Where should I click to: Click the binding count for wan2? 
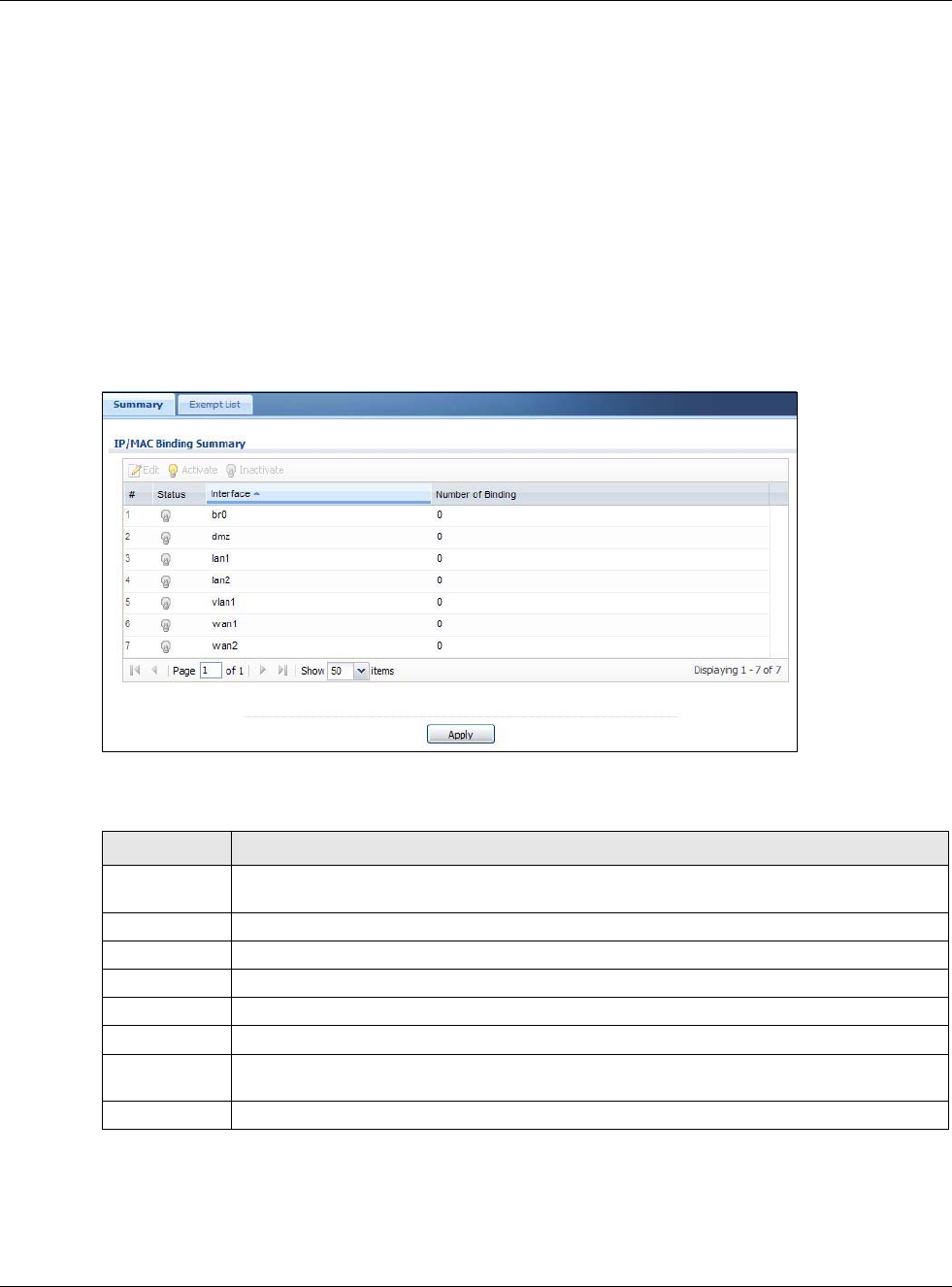[440, 646]
